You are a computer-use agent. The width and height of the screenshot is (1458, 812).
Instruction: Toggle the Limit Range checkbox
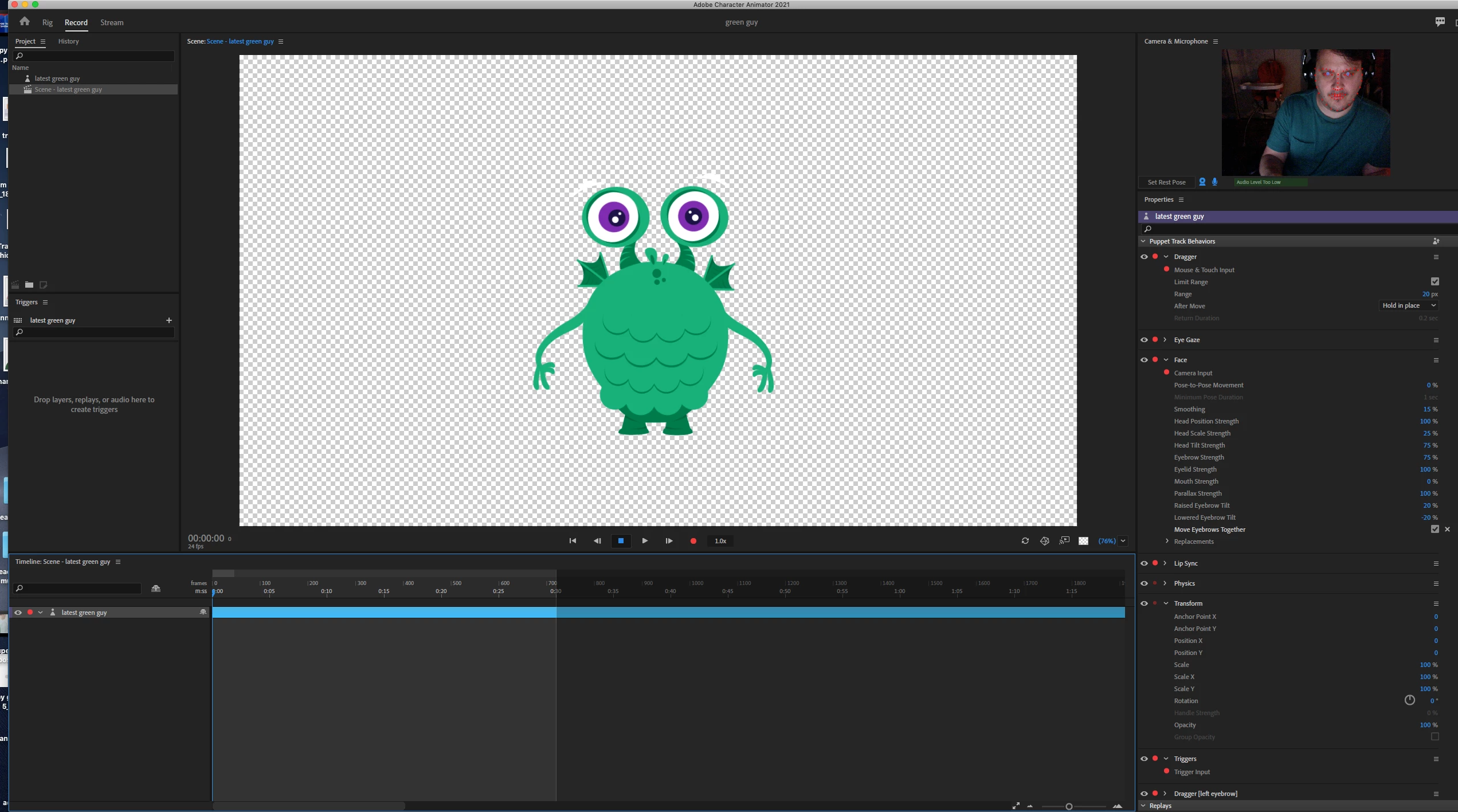[1435, 281]
